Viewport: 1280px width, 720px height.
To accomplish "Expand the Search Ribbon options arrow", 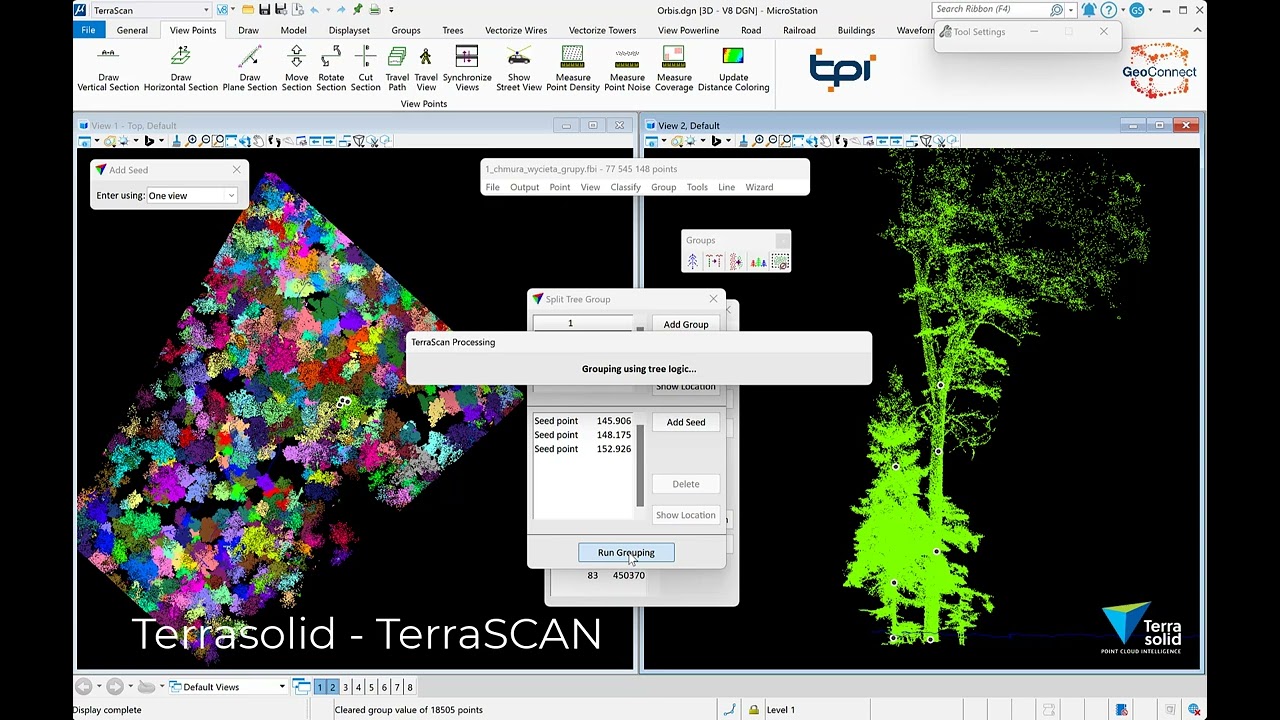I will [1071, 10].
